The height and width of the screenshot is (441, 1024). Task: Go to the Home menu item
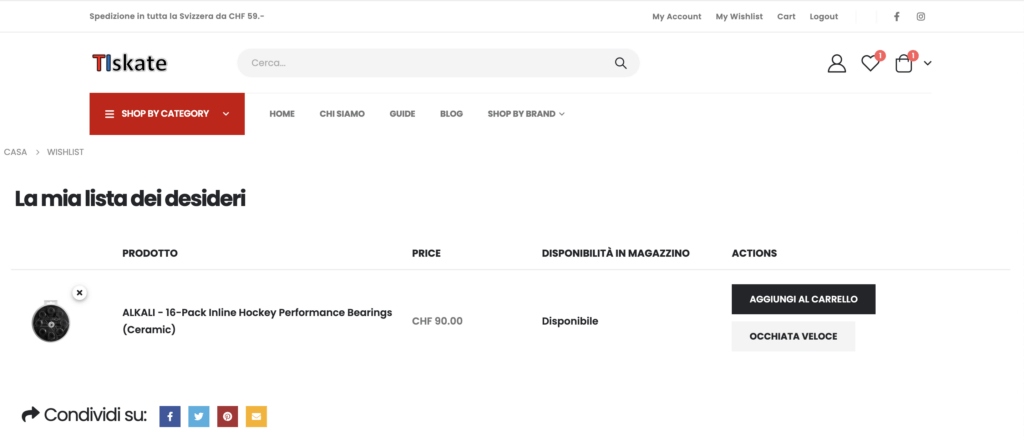point(282,114)
